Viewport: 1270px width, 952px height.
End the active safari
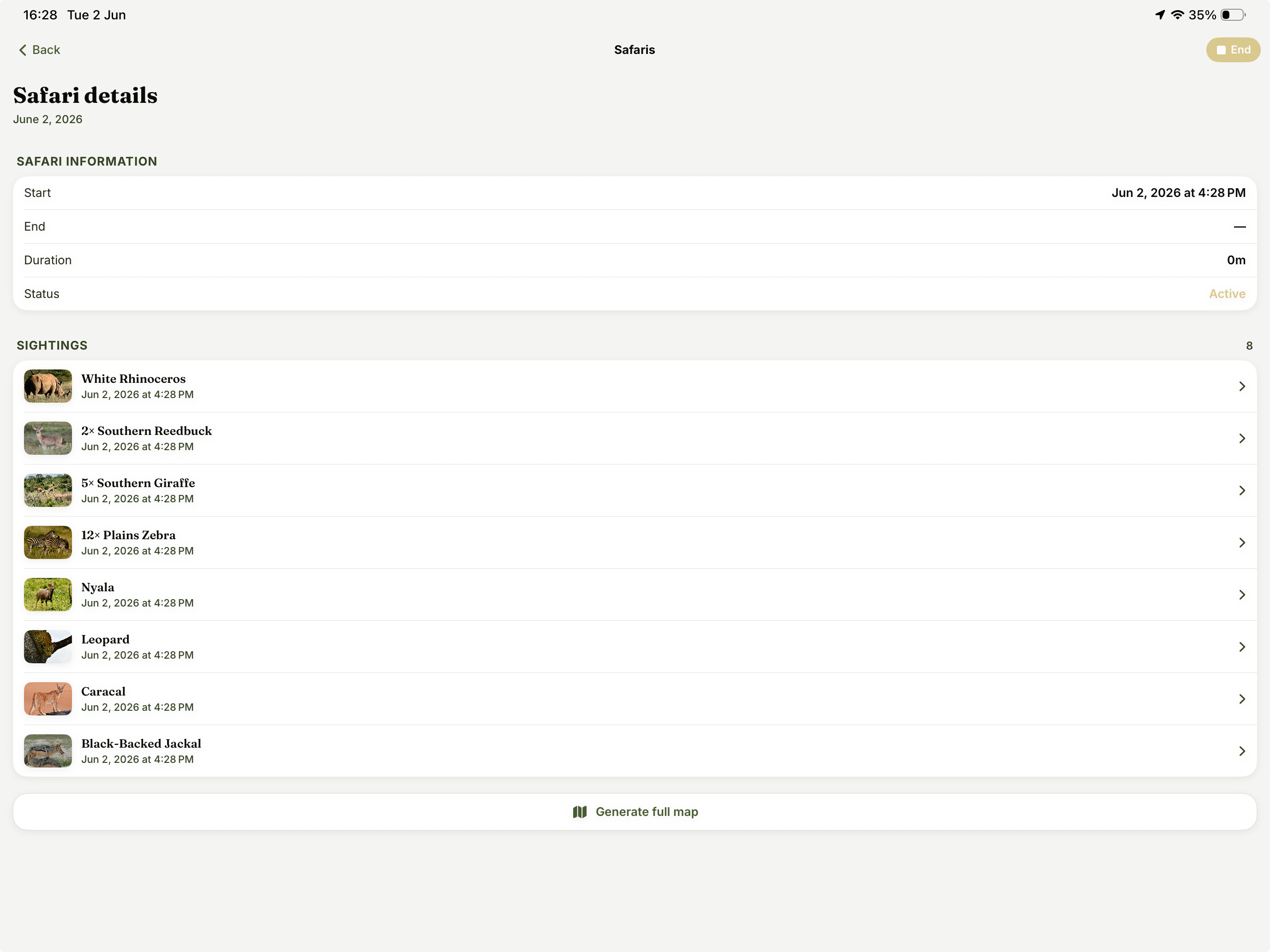(x=1233, y=50)
